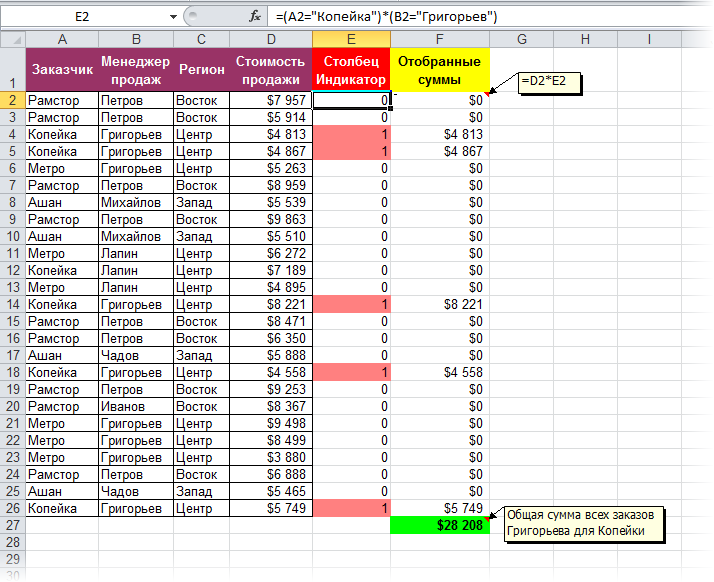Click the Заказчик header cell
The width and height of the screenshot is (714, 582).
tap(62, 70)
